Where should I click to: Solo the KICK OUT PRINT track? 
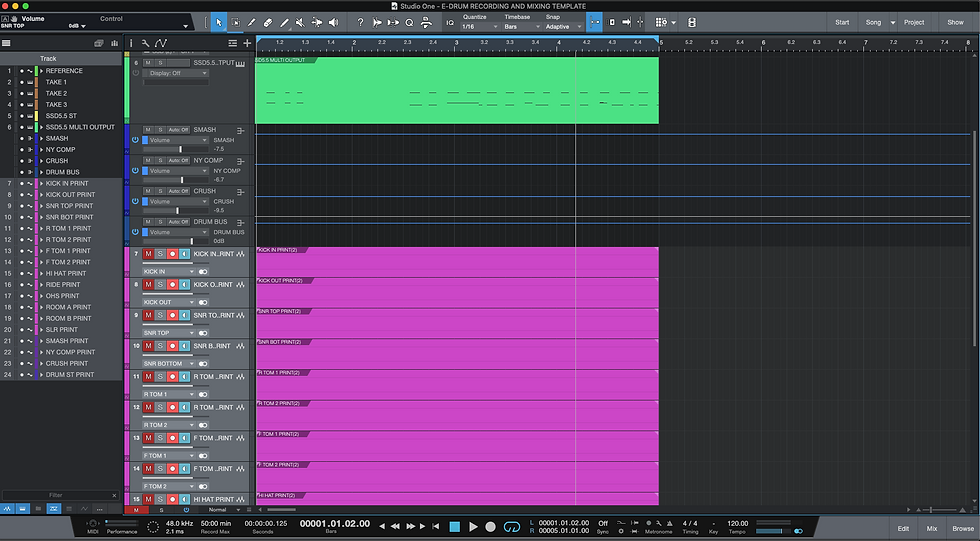160,284
